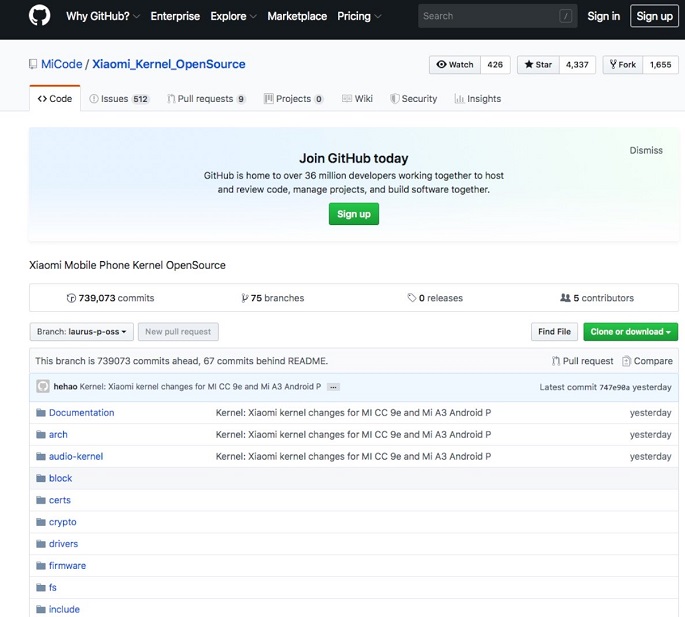Expand the Clone or download dropdown
This screenshot has height=617, width=685.
point(630,332)
